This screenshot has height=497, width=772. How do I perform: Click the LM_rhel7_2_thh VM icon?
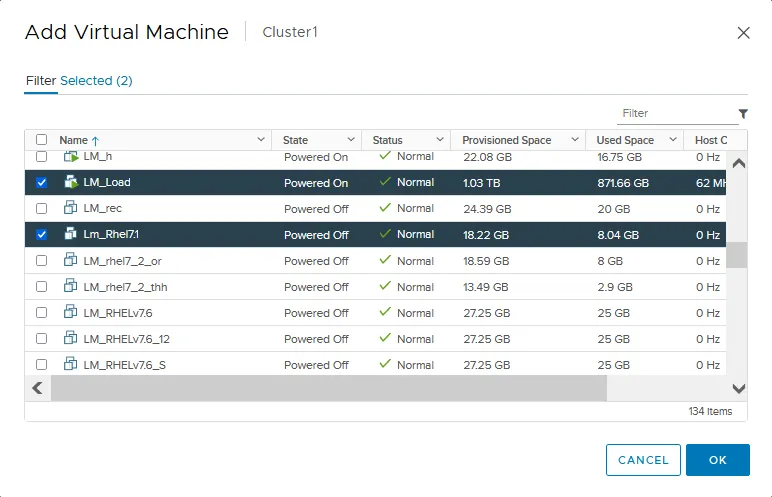tap(70, 286)
